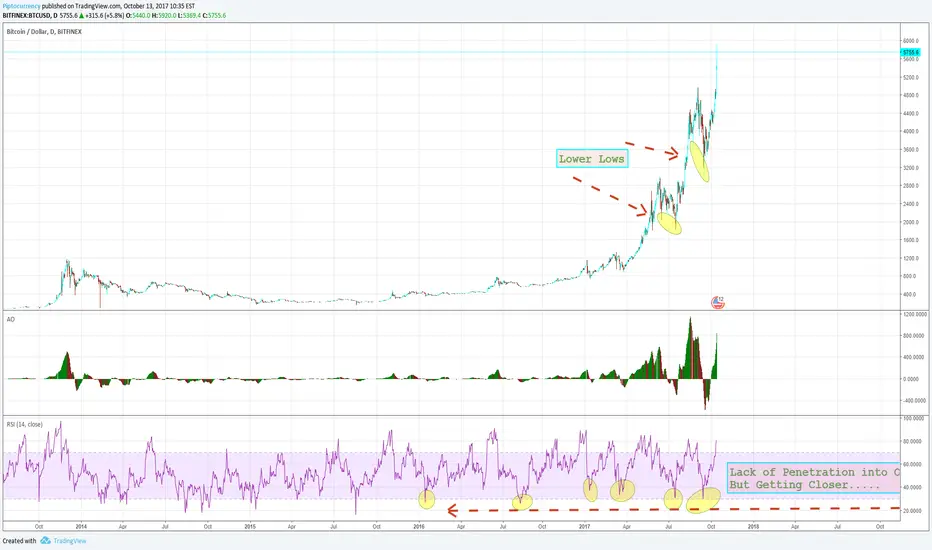Click the 2016 label on time axis
This screenshot has height=550, width=932.
coord(418,526)
